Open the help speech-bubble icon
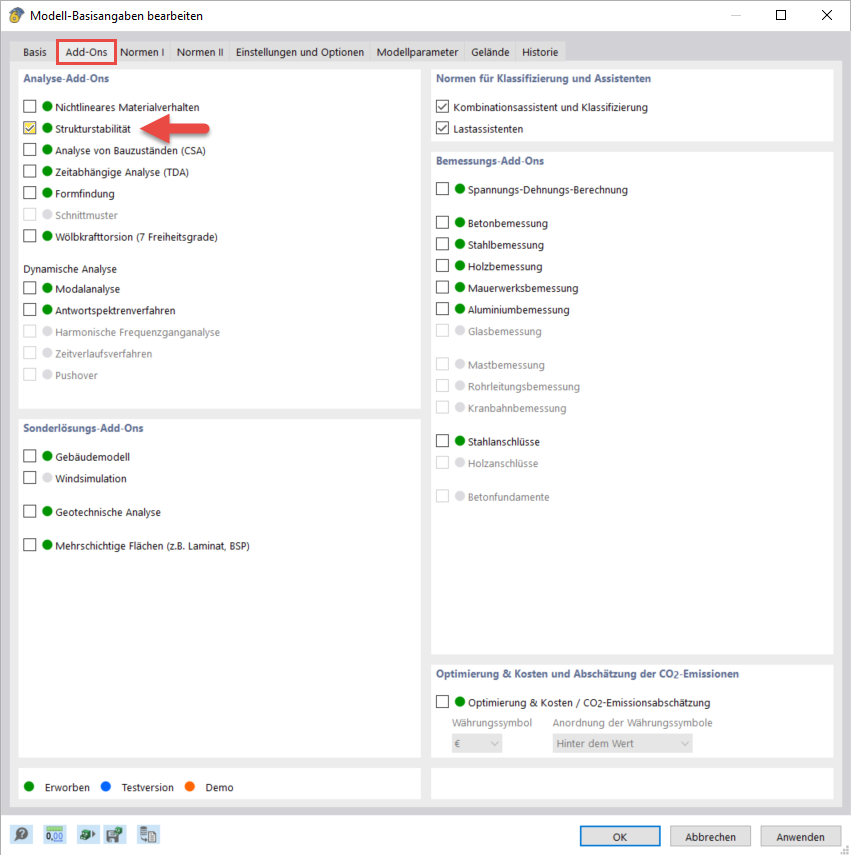Viewport: 851px width, 855px height. point(21,834)
